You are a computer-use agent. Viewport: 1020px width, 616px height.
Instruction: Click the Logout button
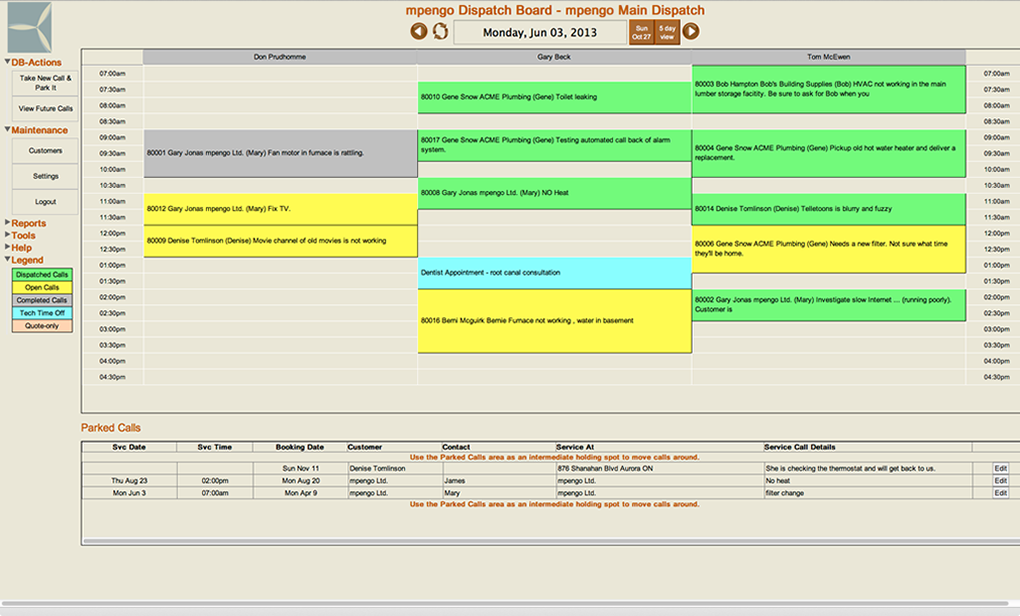coord(45,202)
